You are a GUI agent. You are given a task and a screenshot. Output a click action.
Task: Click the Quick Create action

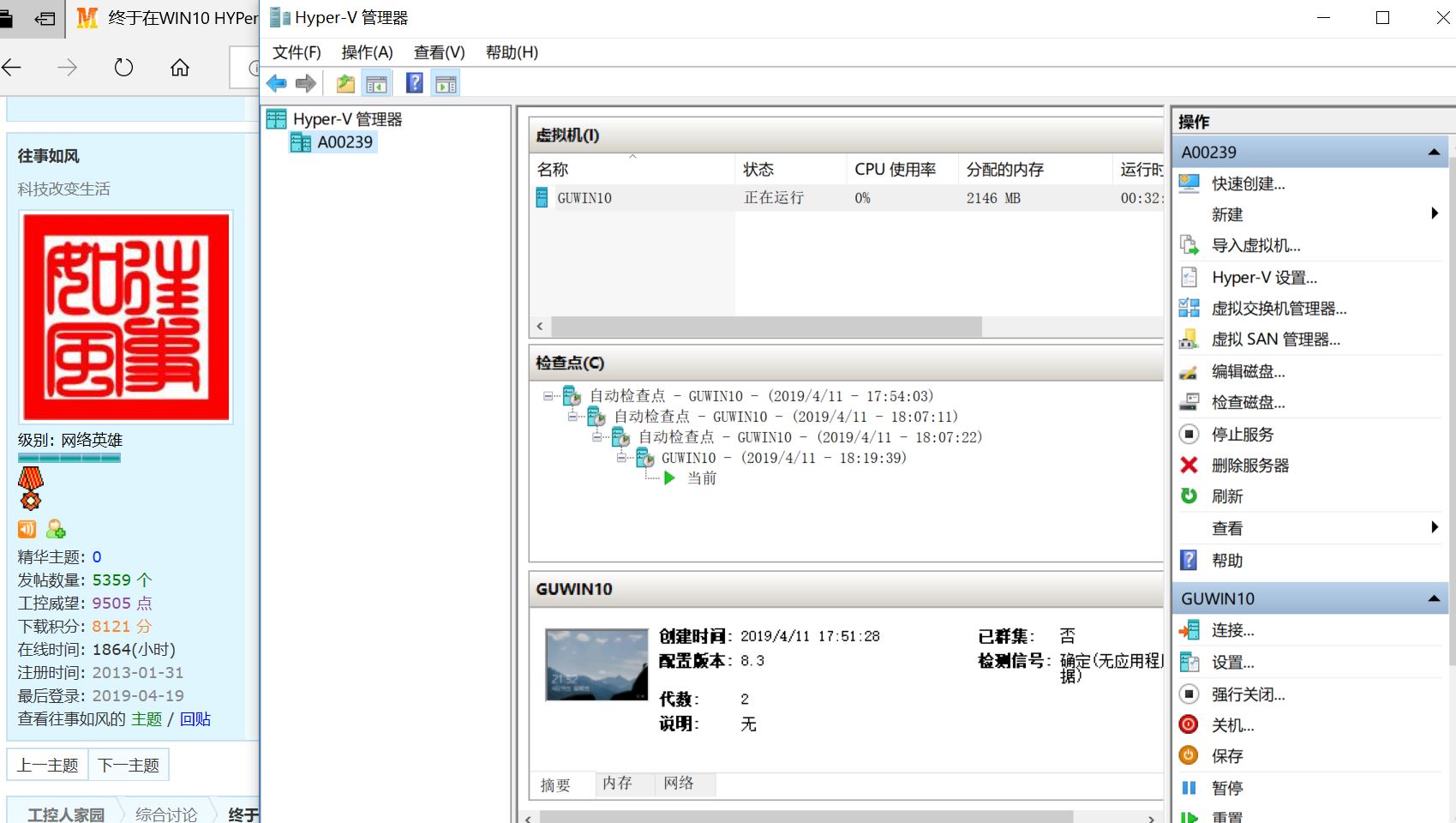click(1248, 183)
